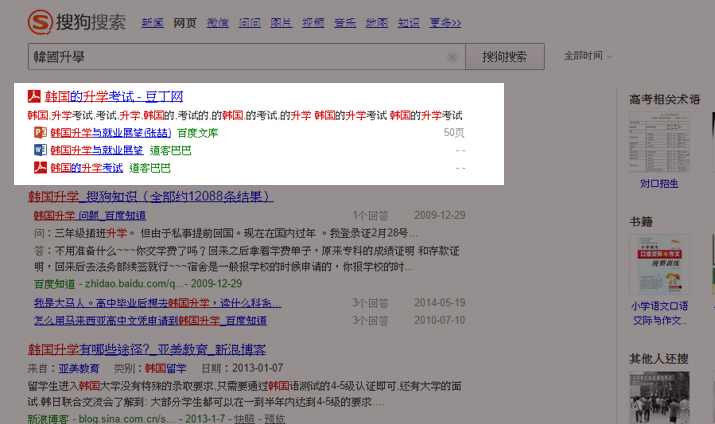Open 韩国升学与就业展望(张喆) document link

111,133
